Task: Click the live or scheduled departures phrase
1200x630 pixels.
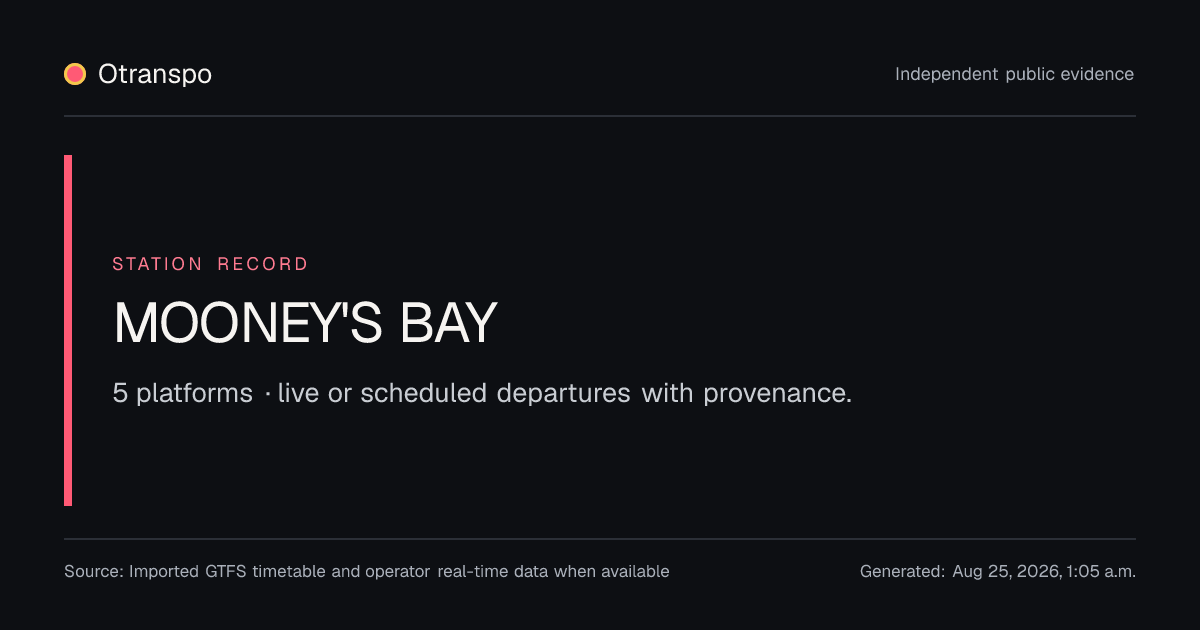Action: (454, 393)
